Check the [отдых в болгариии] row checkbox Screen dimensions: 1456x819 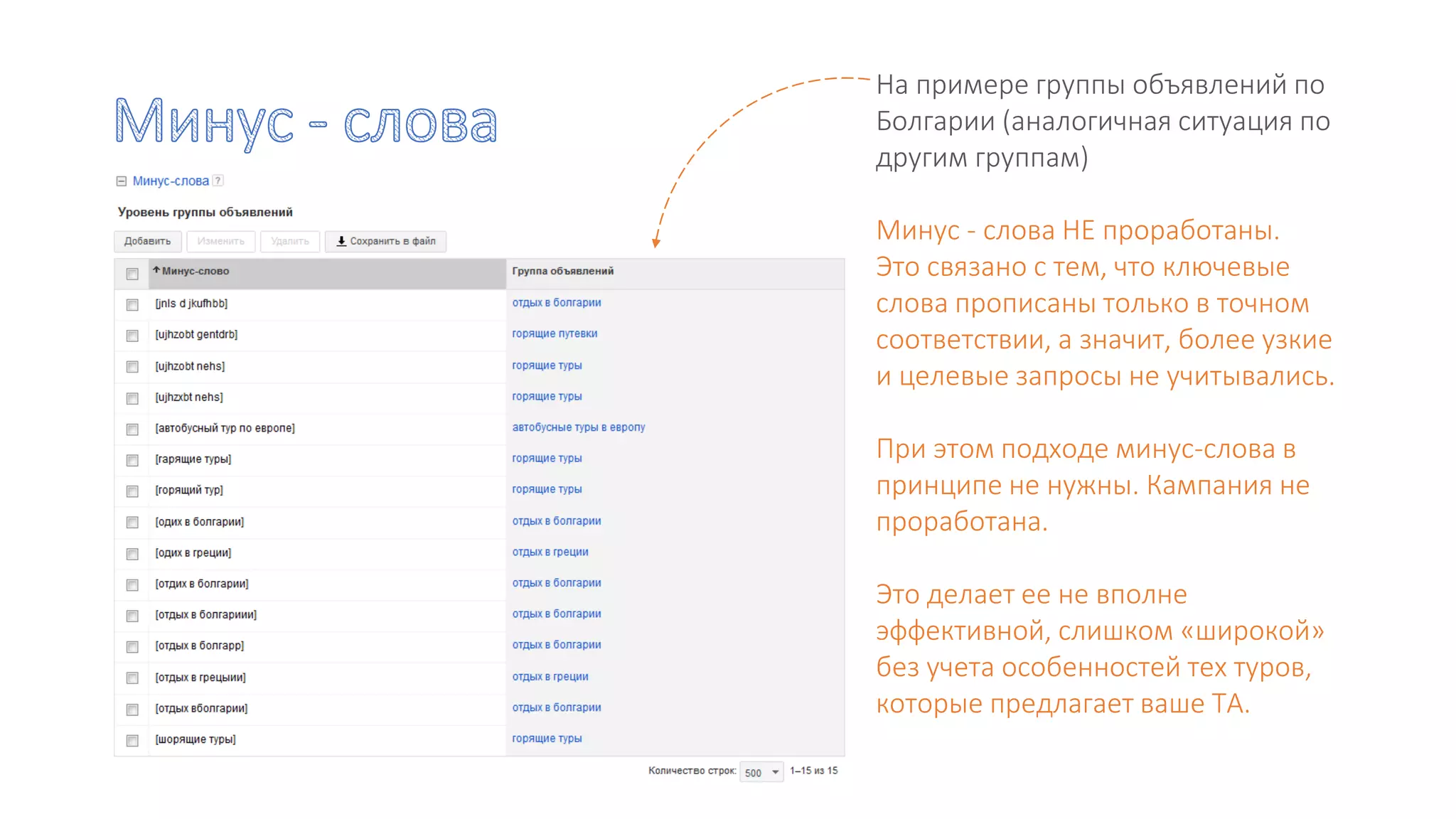click(132, 616)
